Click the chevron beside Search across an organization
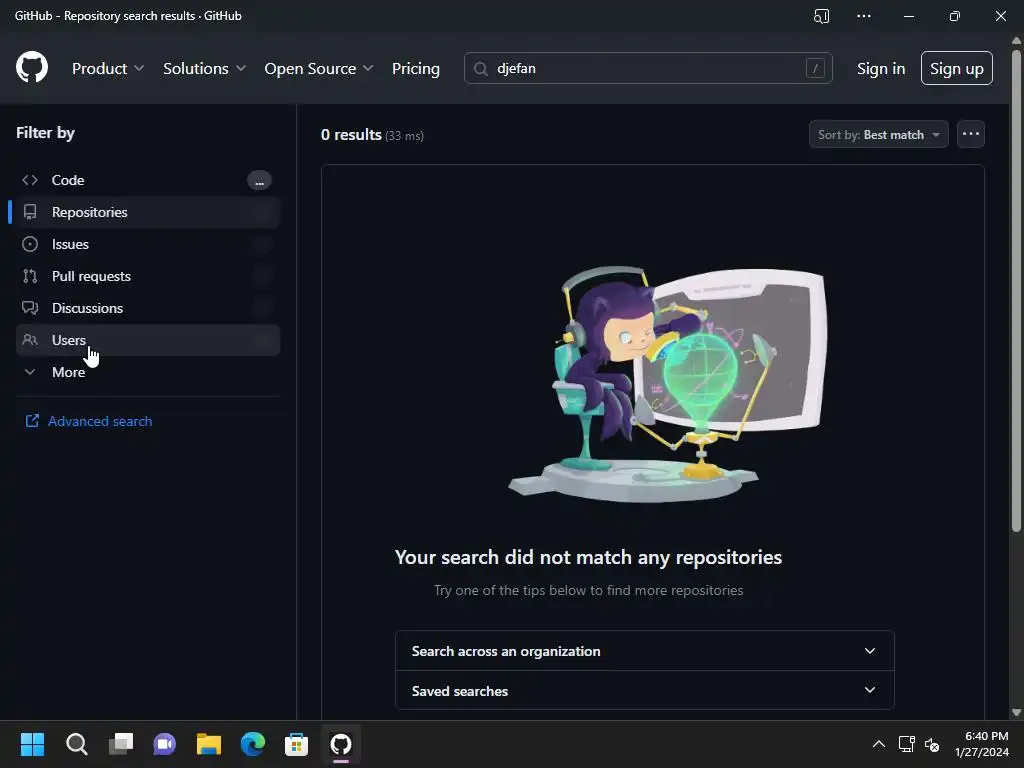 pyautogui.click(x=869, y=650)
